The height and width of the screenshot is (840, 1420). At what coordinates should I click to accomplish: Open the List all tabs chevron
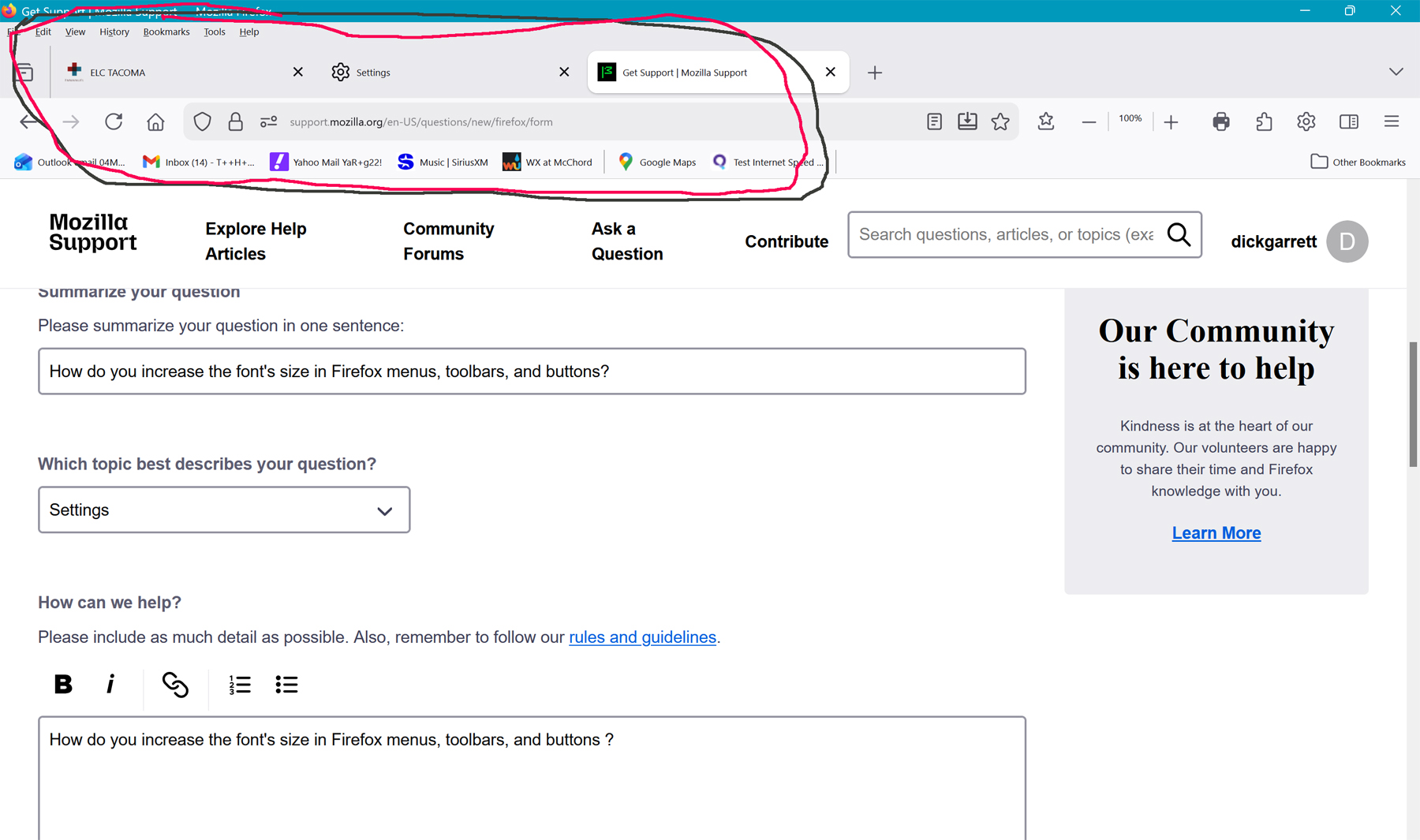click(1396, 72)
